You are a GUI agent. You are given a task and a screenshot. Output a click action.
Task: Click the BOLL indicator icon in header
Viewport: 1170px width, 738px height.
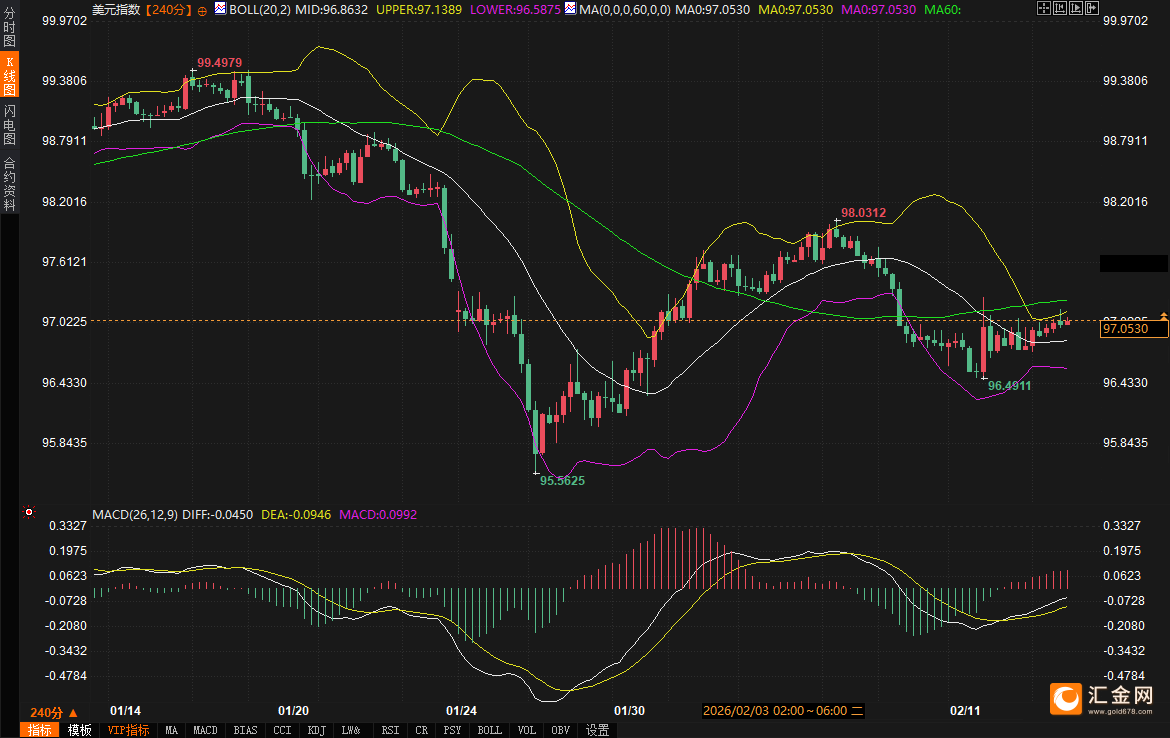pyautogui.click(x=220, y=8)
